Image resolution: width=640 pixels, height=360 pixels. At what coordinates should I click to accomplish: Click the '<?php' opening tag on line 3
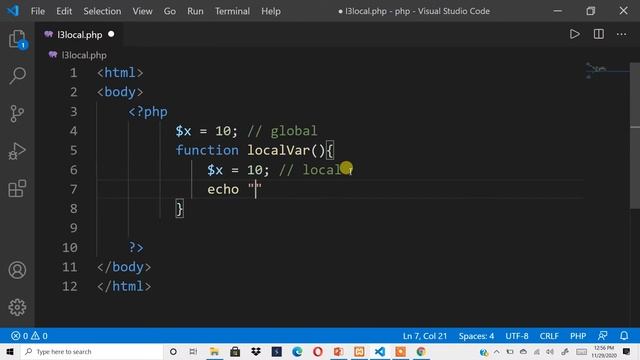click(148, 112)
